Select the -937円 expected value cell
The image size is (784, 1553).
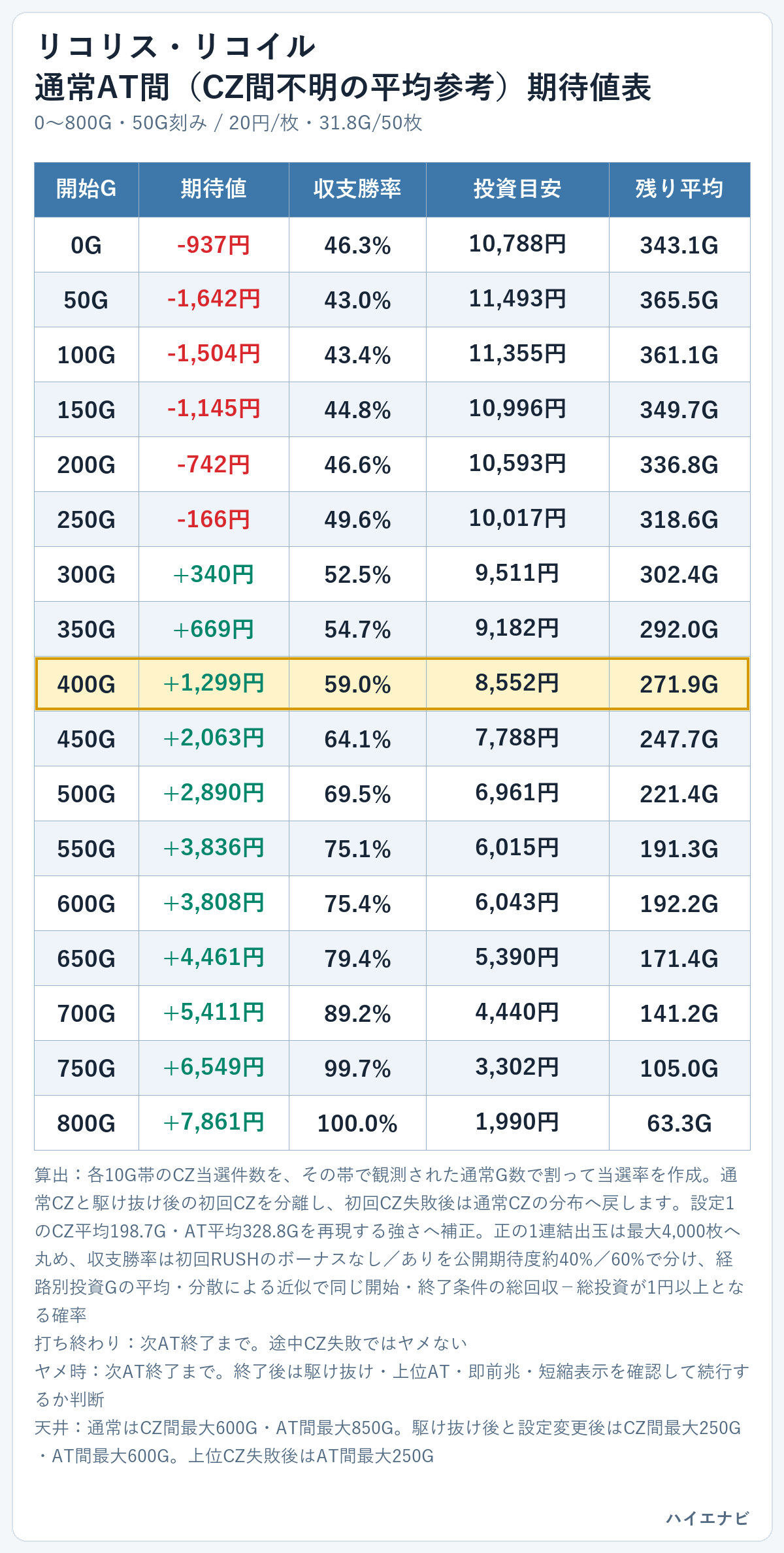click(x=214, y=245)
